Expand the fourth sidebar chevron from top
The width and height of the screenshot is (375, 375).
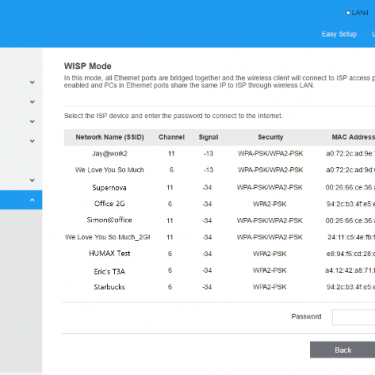pyautogui.click(x=32, y=141)
